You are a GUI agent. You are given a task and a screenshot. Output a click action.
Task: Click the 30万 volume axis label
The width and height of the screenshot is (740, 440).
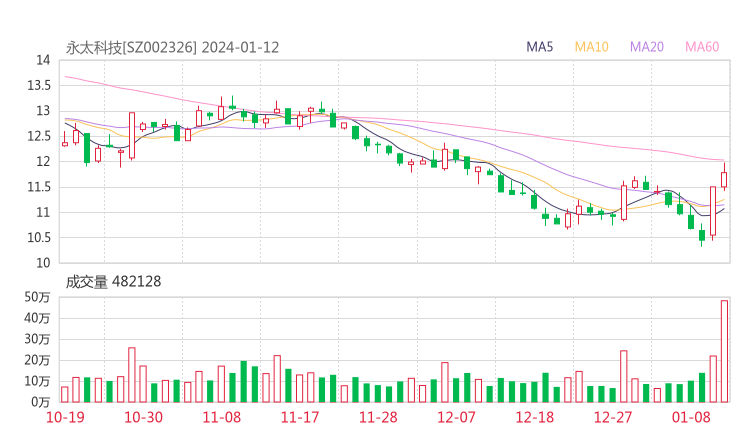[37, 339]
